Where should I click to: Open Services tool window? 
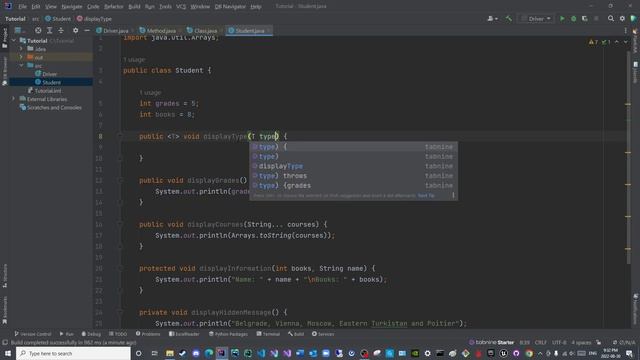click(323, 334)
